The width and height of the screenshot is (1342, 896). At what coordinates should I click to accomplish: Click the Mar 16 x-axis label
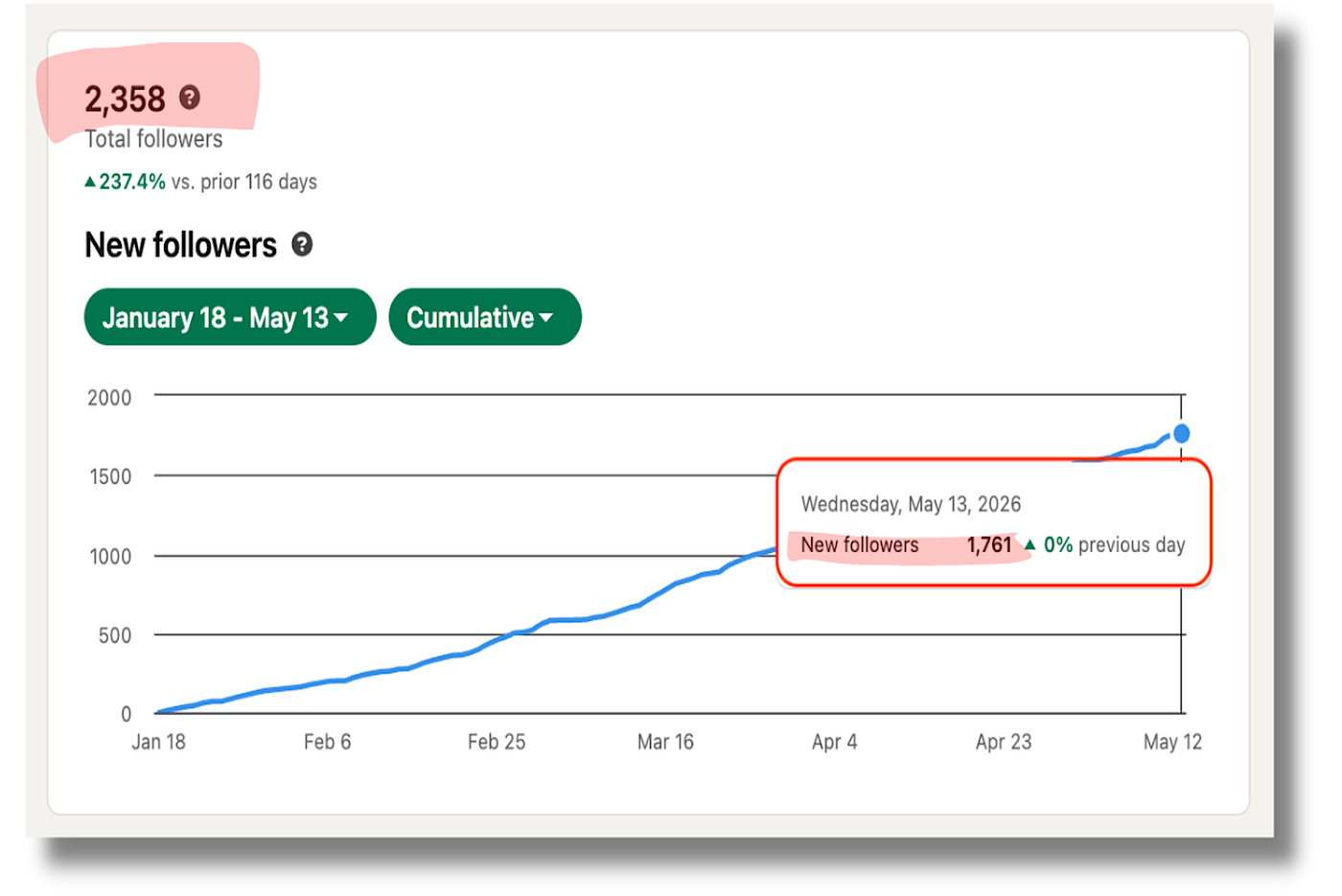[x=665, y=743]
